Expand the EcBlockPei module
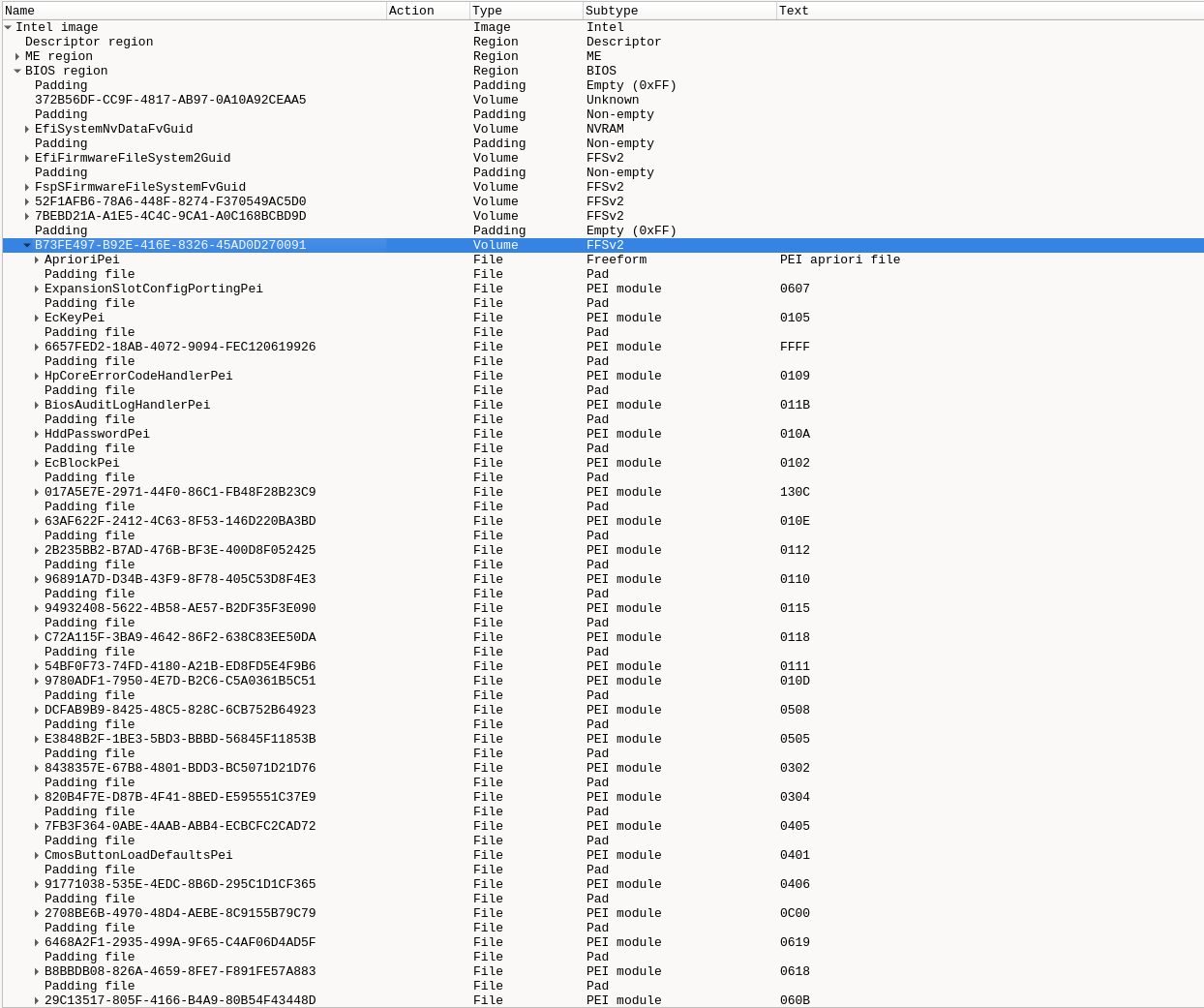 click(37, 463)
